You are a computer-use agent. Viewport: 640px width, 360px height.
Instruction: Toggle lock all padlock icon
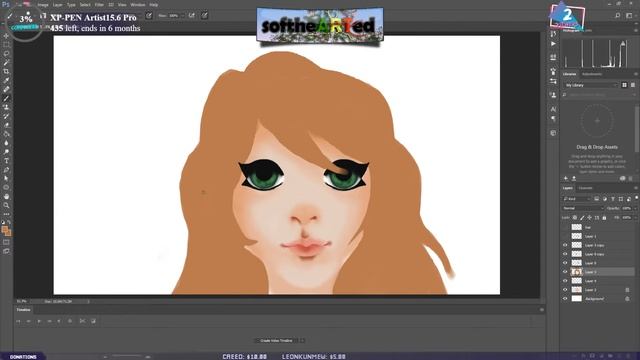pos(604,218)
